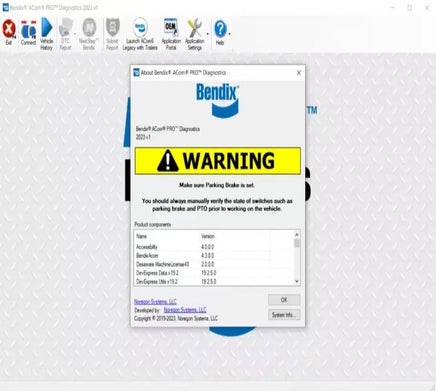Click the component list scroll up arrow
Image resolution: width=436 pixels, height=391 pixels.
click(x=297, y=235)
